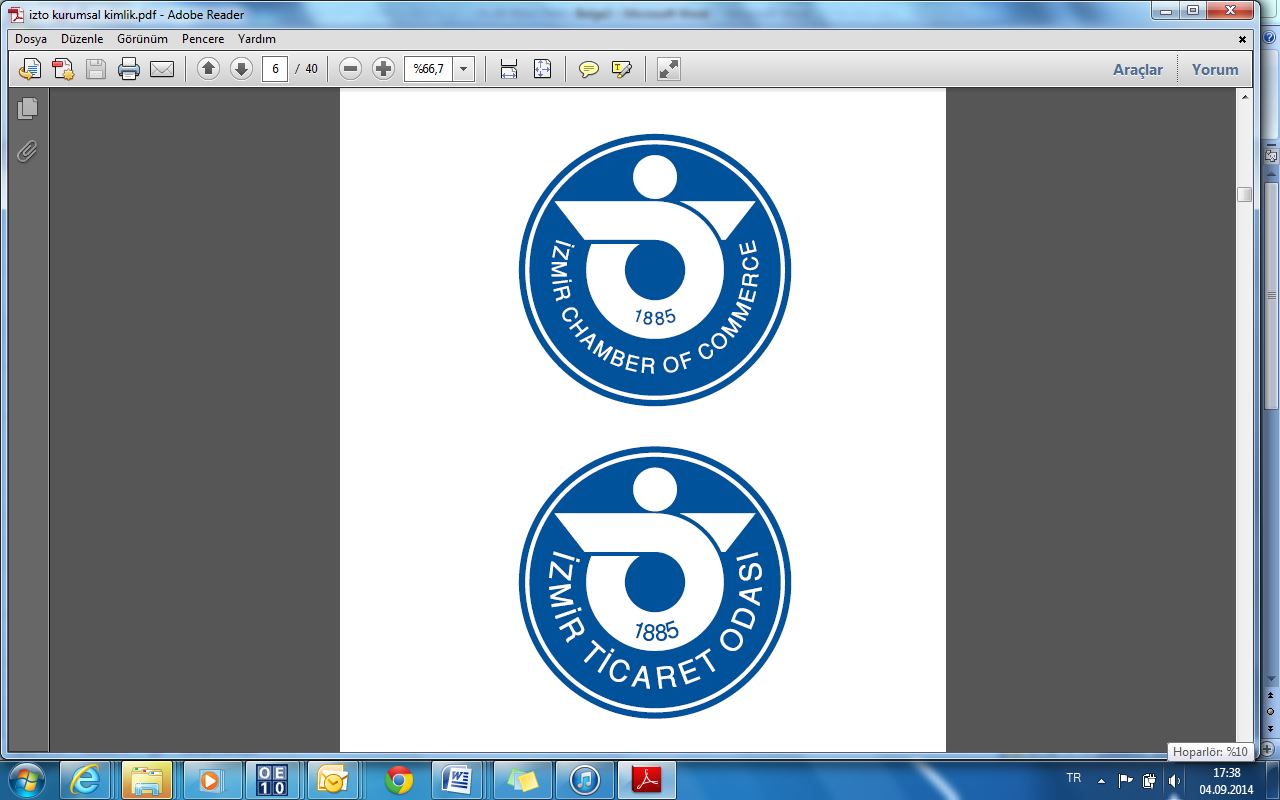This screenshot has width=1280, height=800.
Task: Send the file via the email envelope icon
Action: [x=162, y=69]
